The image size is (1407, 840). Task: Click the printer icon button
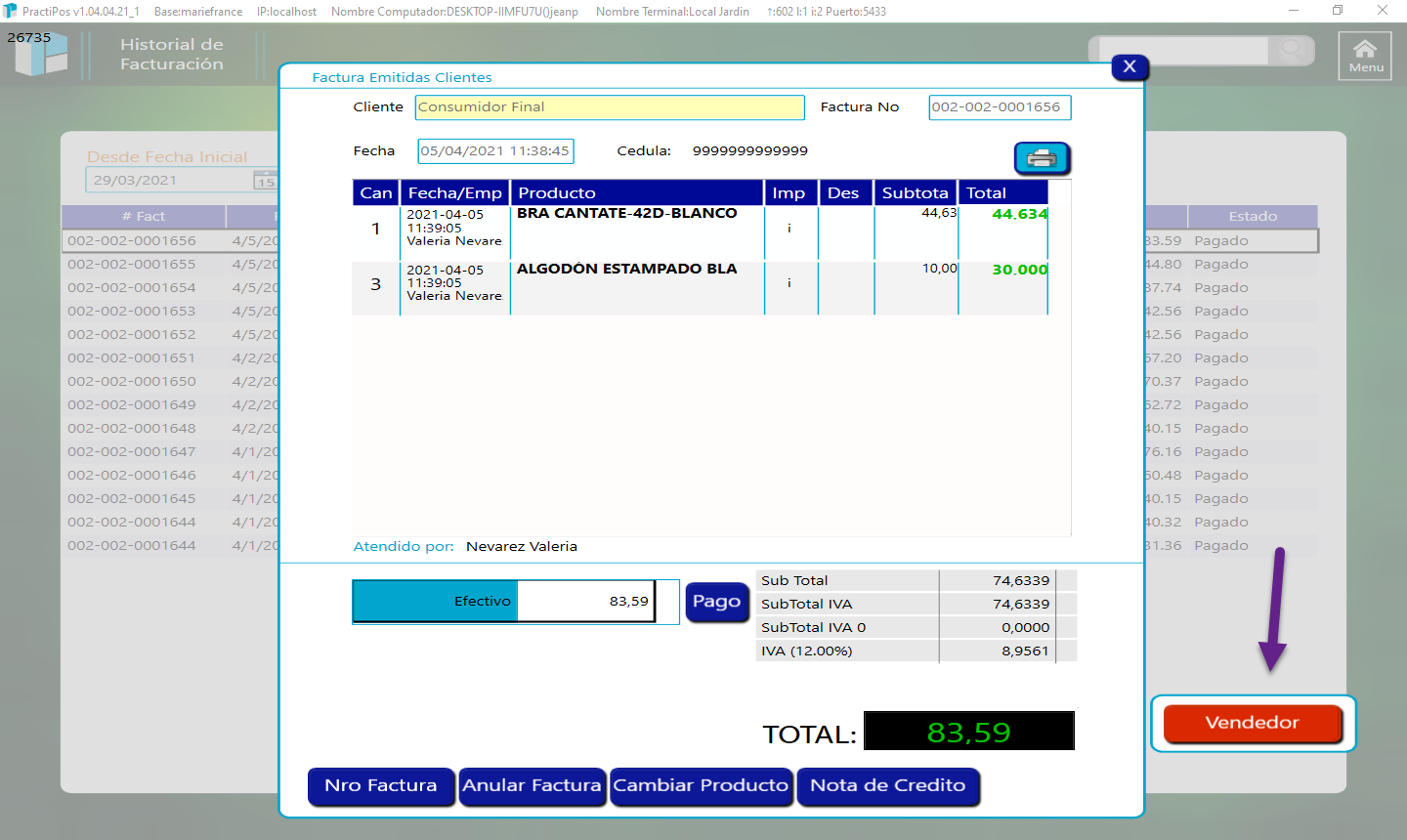[x=1042, y=158]
